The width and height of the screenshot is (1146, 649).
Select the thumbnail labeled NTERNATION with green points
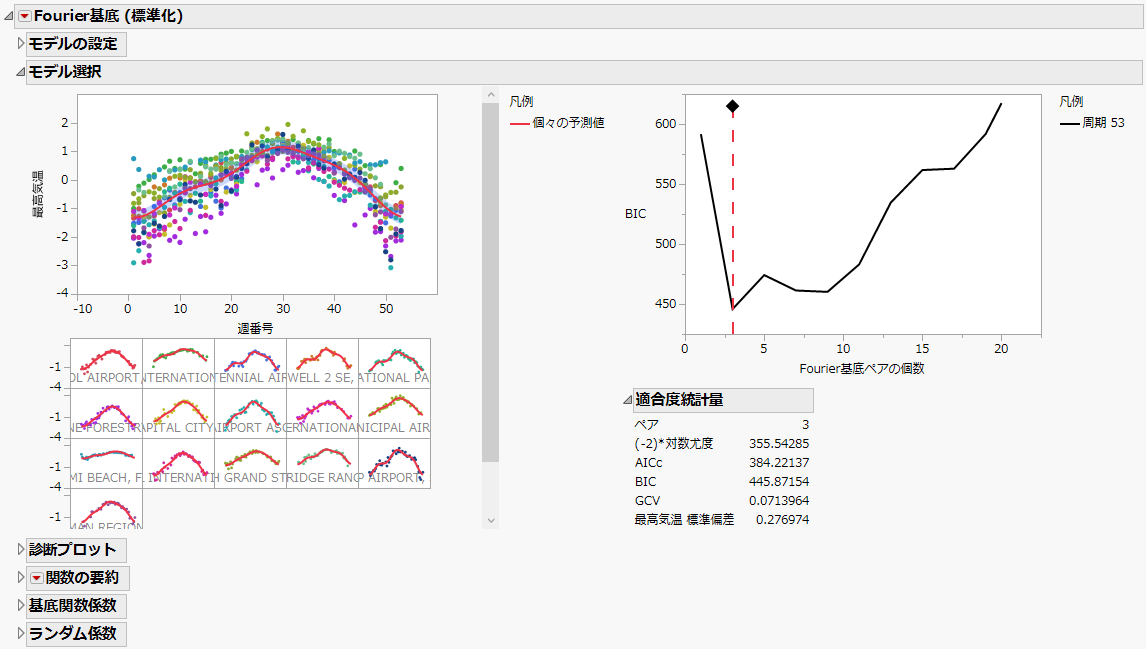[178, 363]
